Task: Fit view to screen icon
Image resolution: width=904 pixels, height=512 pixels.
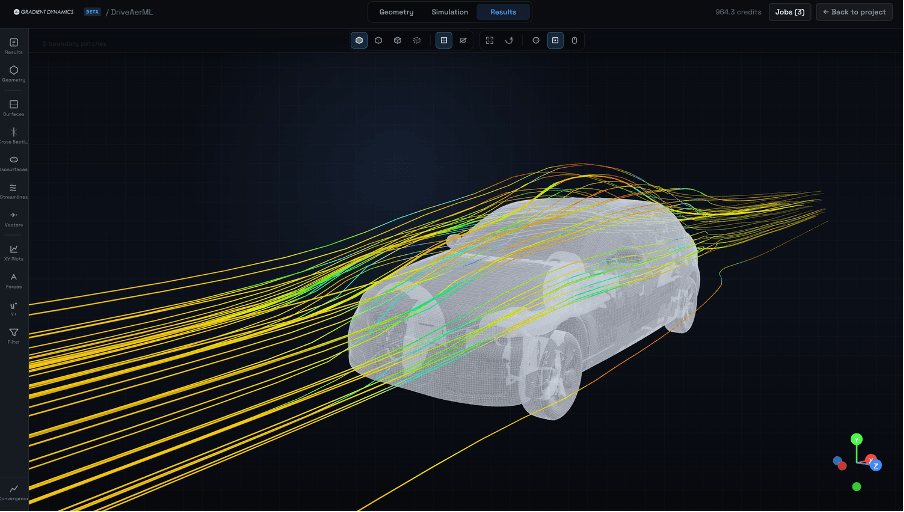Action: 489,40
